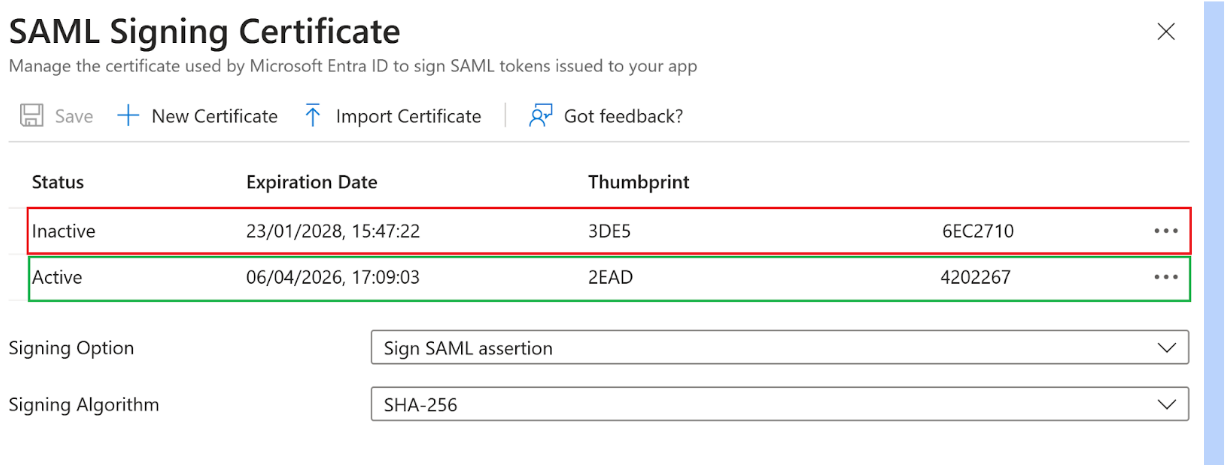The image size is (1225, 465).
Task: Open the ellipsis menu for Inactive certificate
Action: 1165,231
